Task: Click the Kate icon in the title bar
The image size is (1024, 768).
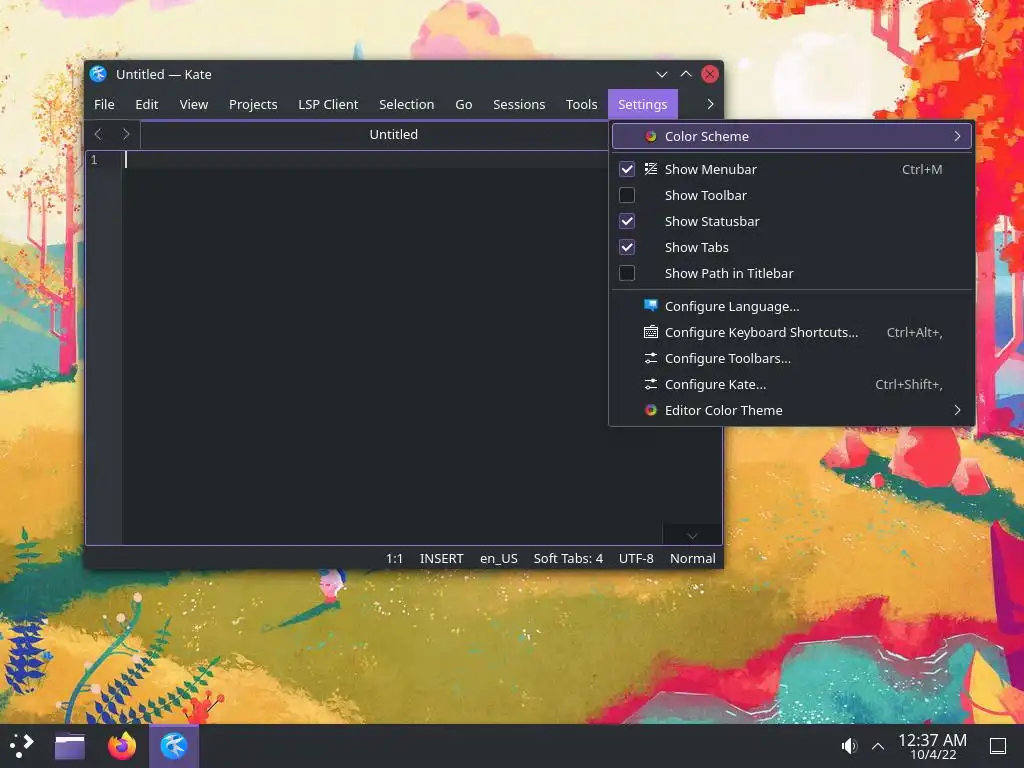Action: pos(99,74)
